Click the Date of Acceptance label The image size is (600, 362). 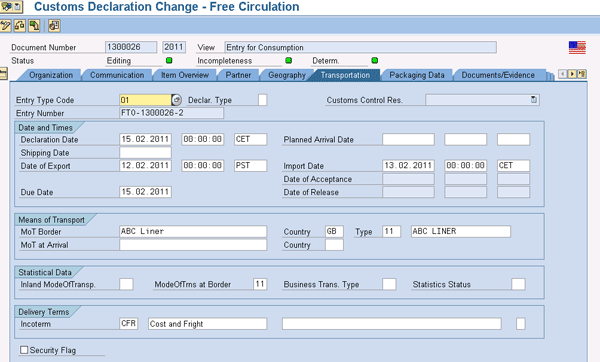[317, 179]
